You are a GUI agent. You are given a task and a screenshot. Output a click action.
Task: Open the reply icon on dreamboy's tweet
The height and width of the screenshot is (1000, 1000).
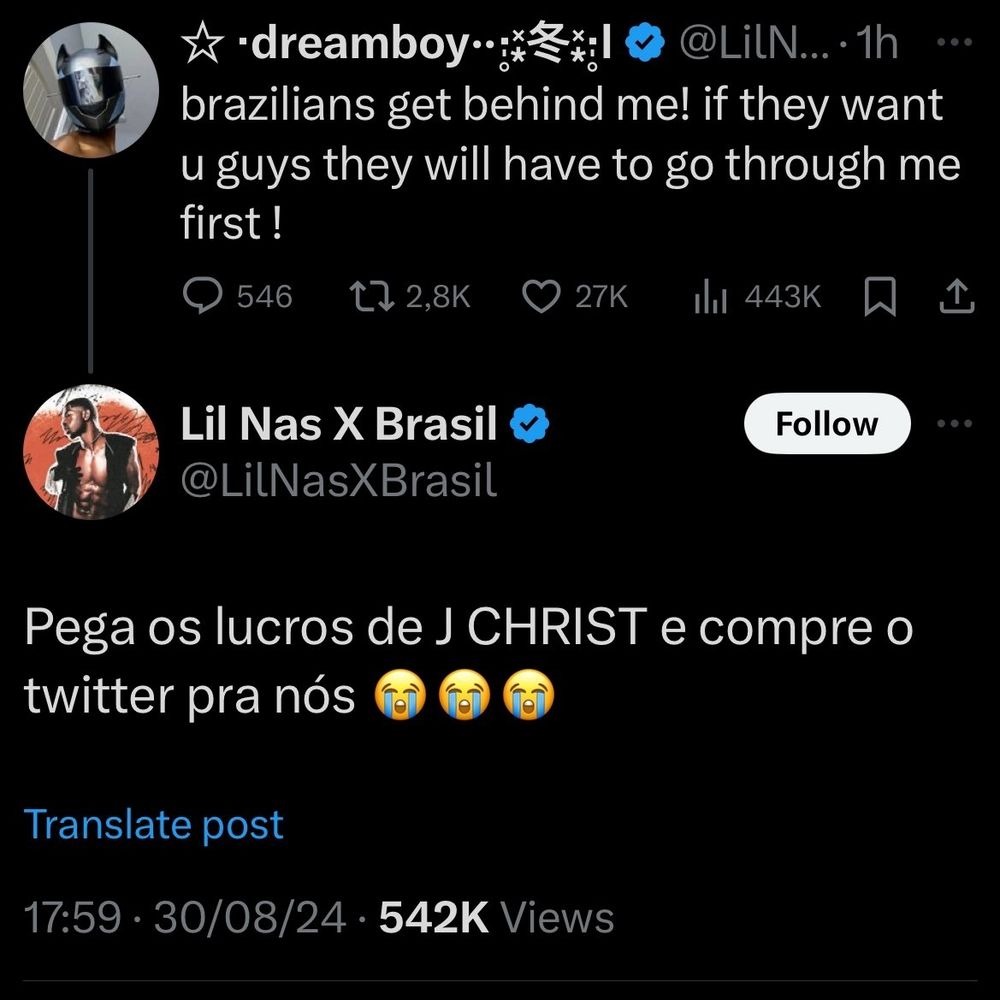tap(203, 296)
